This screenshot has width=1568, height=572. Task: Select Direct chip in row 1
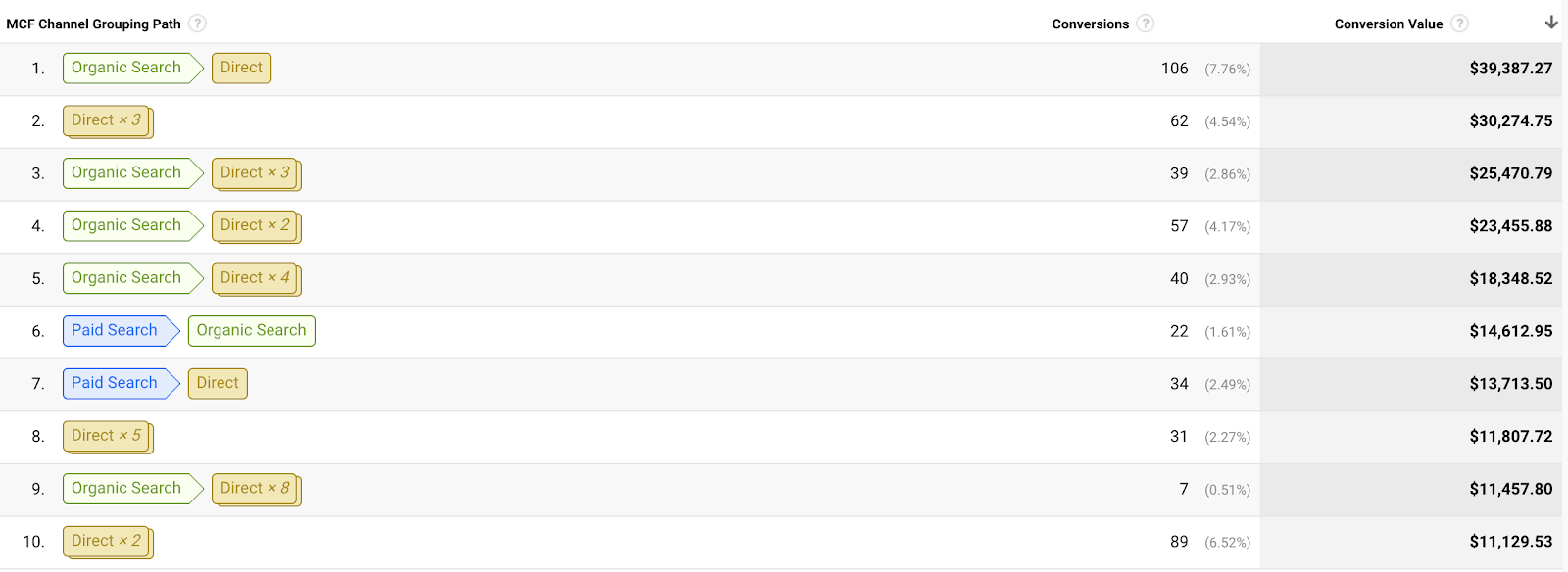tap(241, 68)
